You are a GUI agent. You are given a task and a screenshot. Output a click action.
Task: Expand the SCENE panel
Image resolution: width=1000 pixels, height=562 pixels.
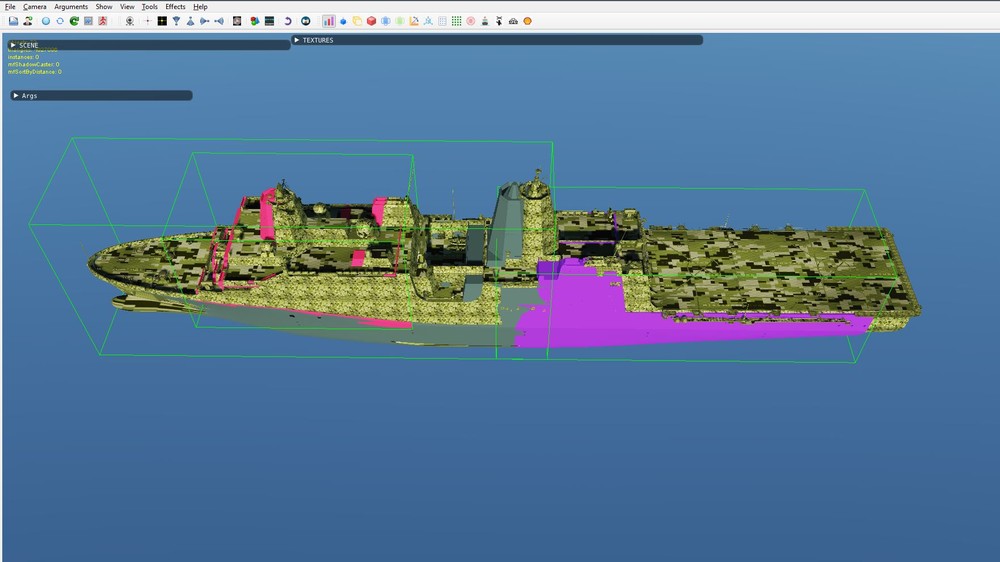14,45
